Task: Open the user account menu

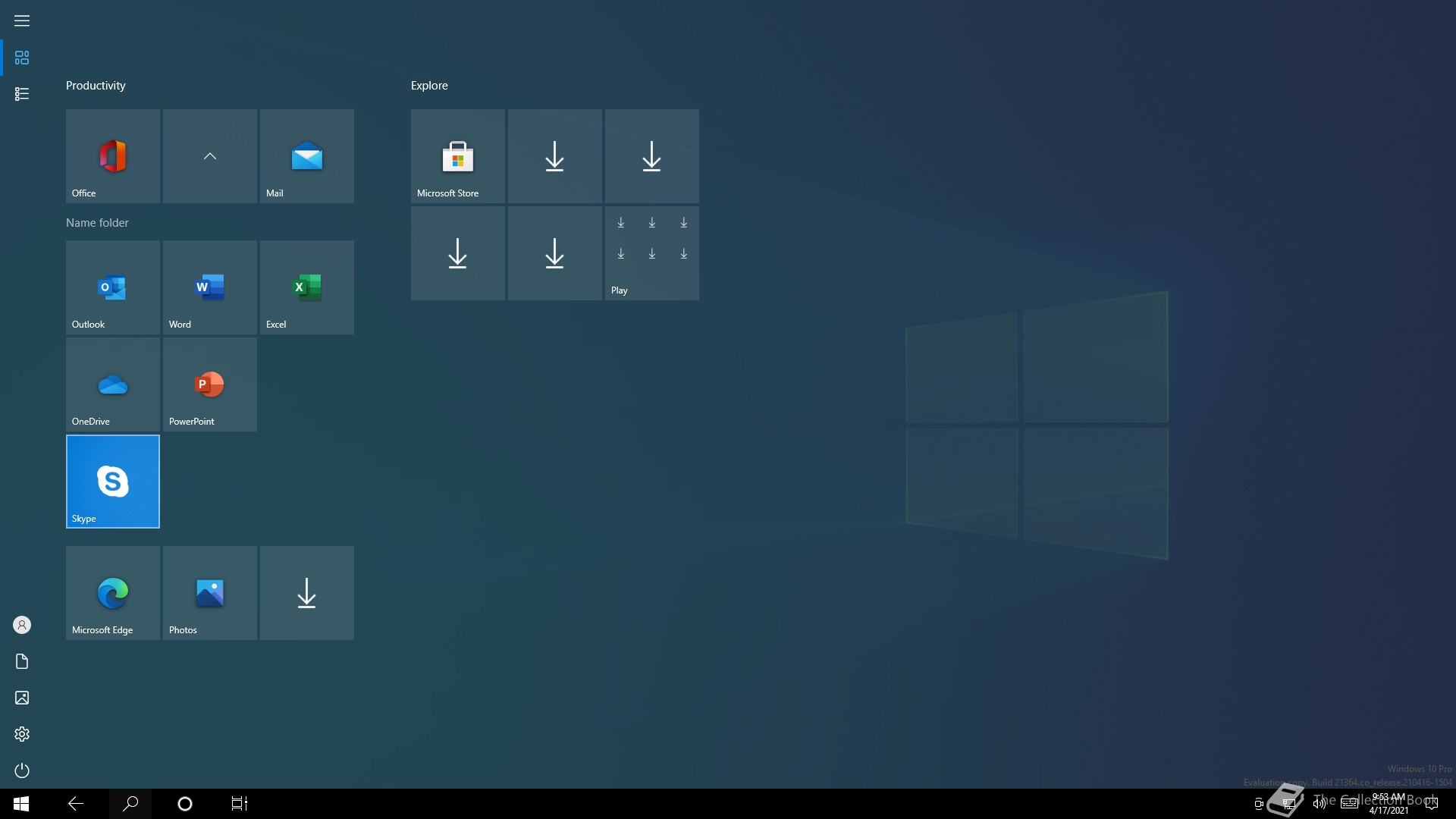Action: tap(22, 625)
